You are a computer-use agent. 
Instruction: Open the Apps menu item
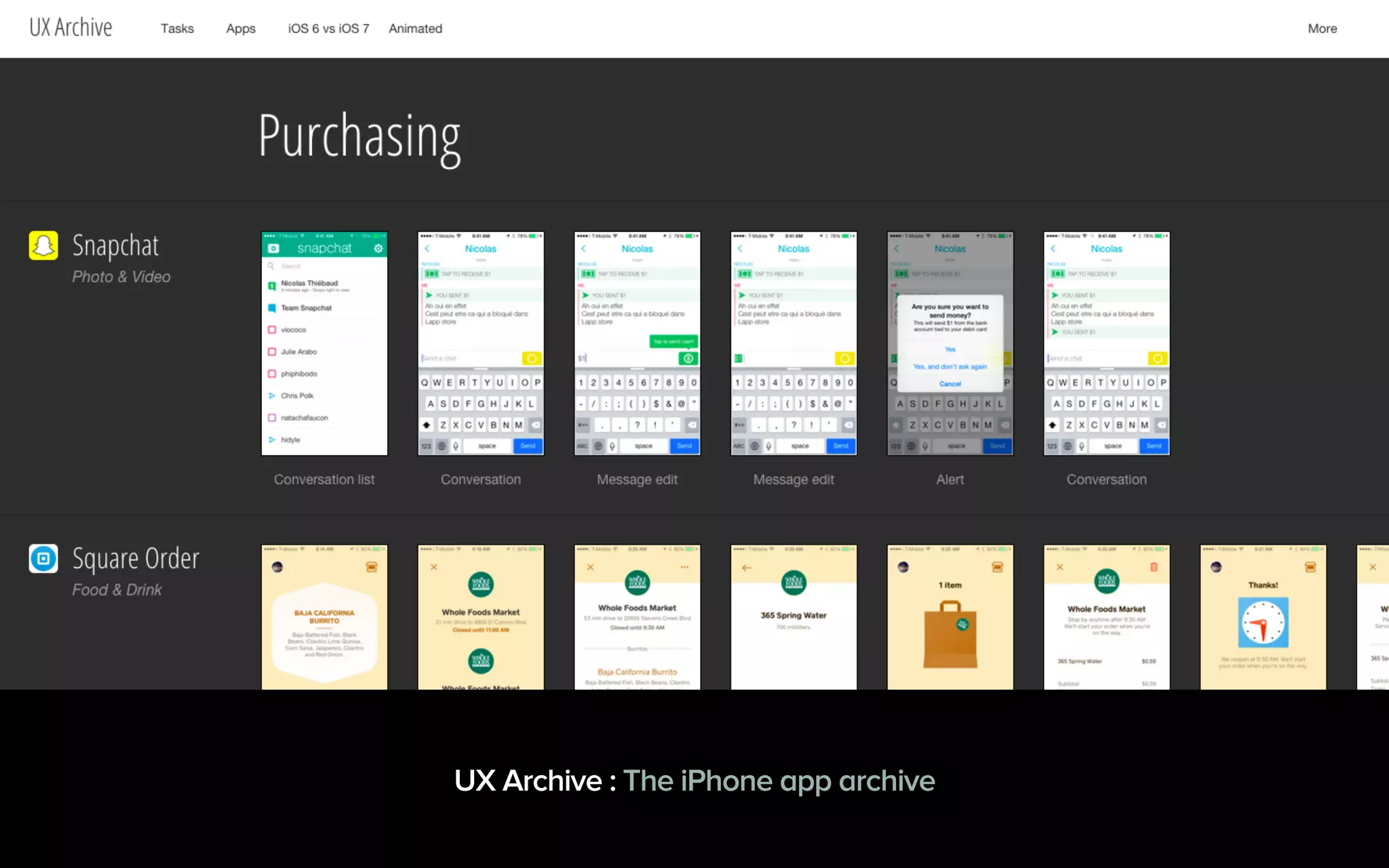(241, 28)
